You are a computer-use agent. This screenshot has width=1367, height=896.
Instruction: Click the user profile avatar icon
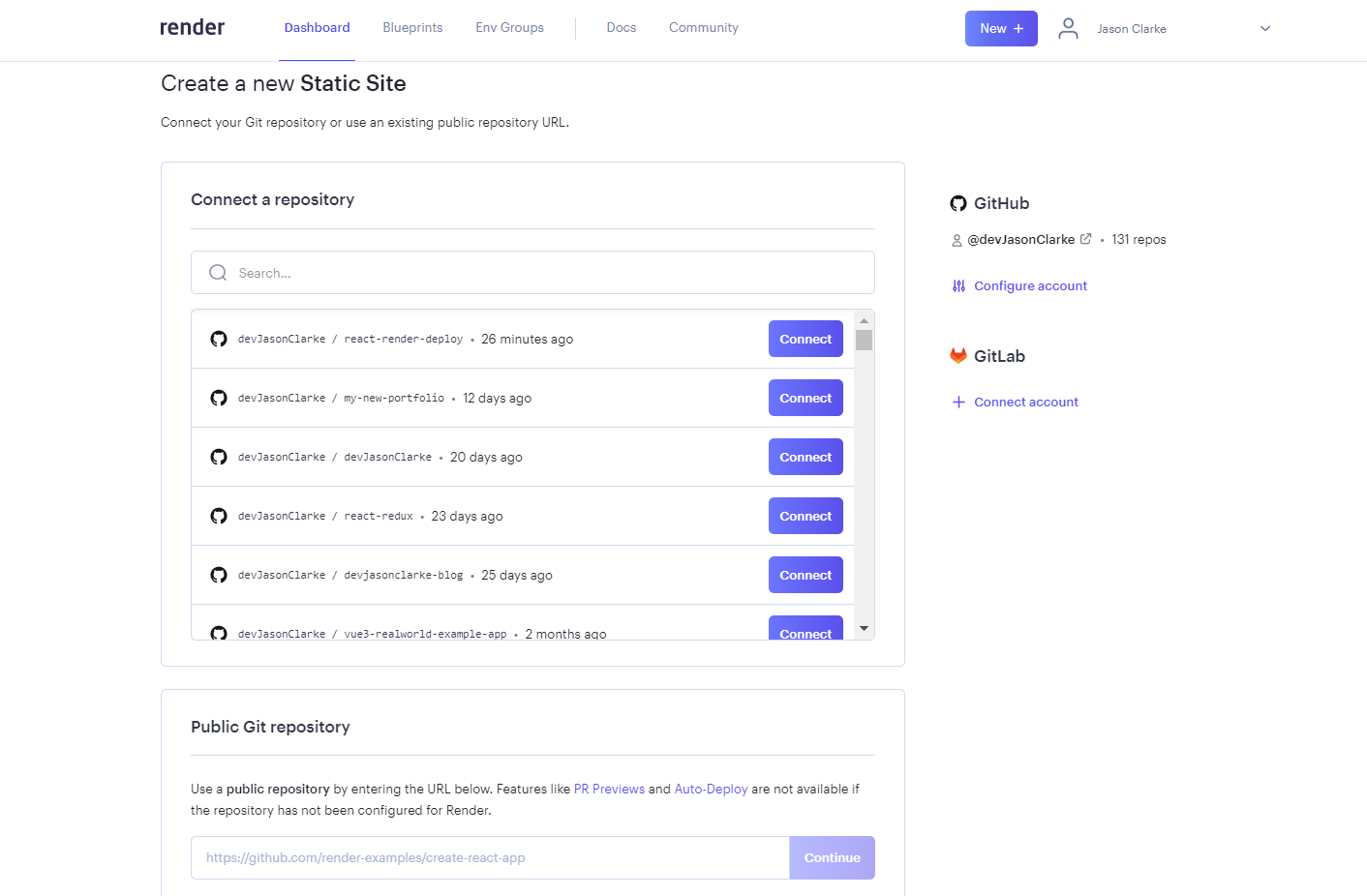1068,29
